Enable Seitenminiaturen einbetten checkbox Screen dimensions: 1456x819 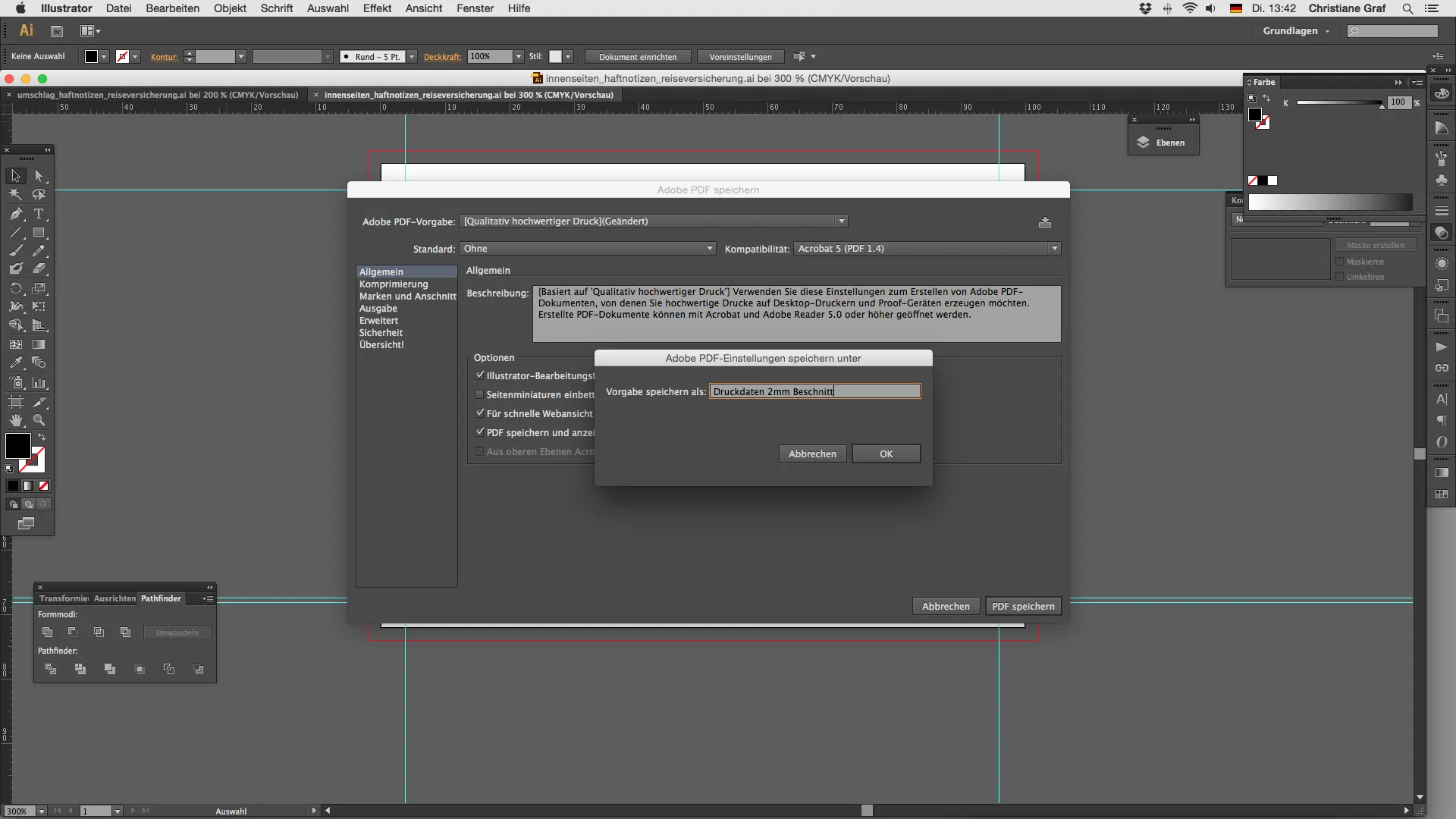click(479, 394)
